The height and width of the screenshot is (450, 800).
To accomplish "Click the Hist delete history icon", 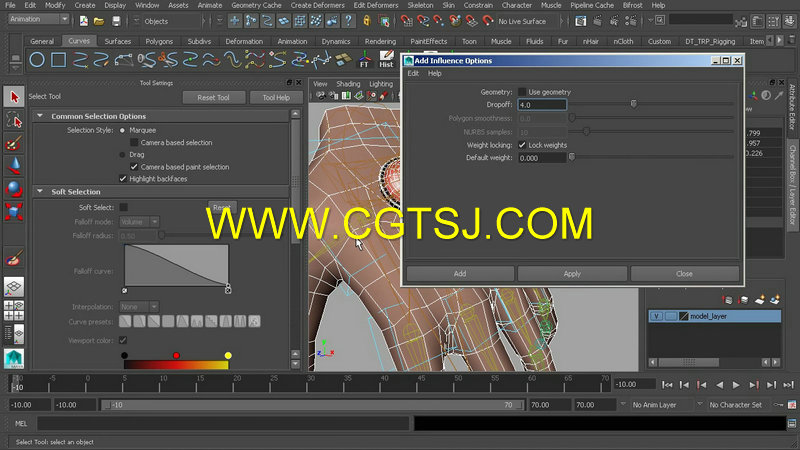I will (386, 59).
